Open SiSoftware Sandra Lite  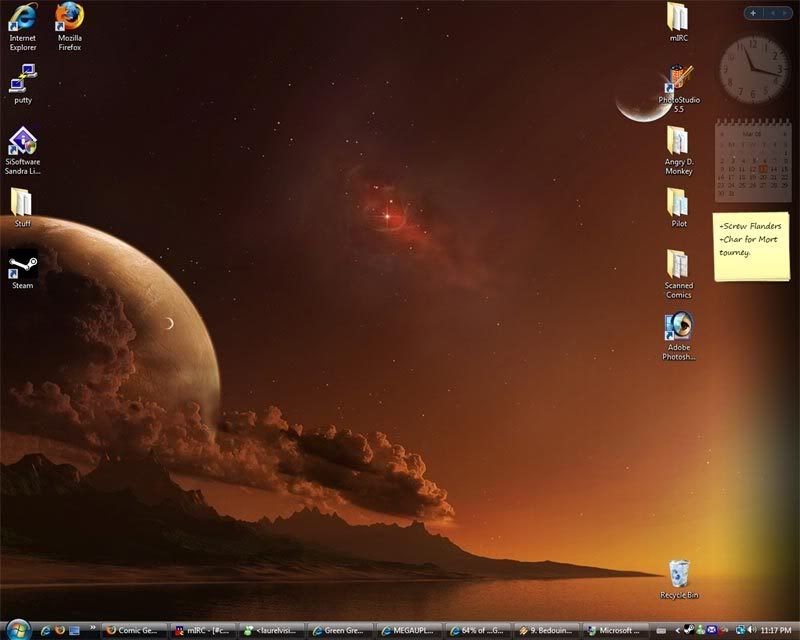pos(22,140)
